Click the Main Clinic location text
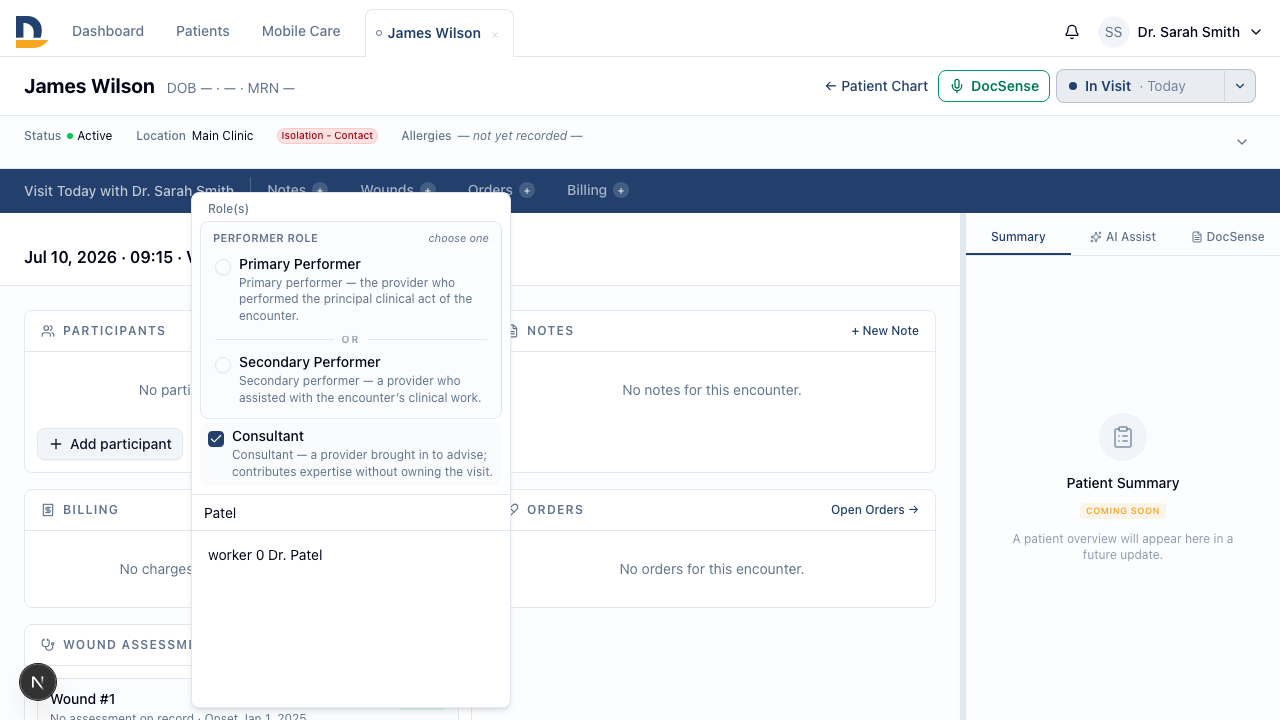 [223, 136]
